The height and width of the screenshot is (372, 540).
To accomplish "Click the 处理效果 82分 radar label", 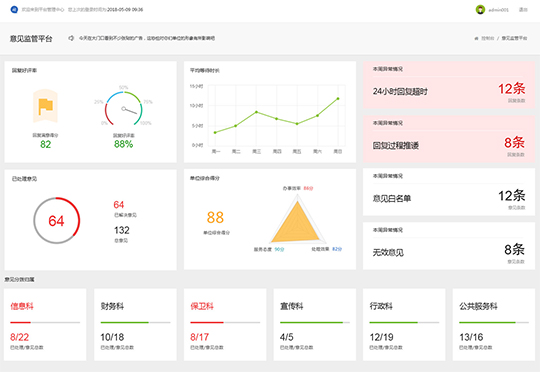I will pyautogui.click(x=327, y=249).
